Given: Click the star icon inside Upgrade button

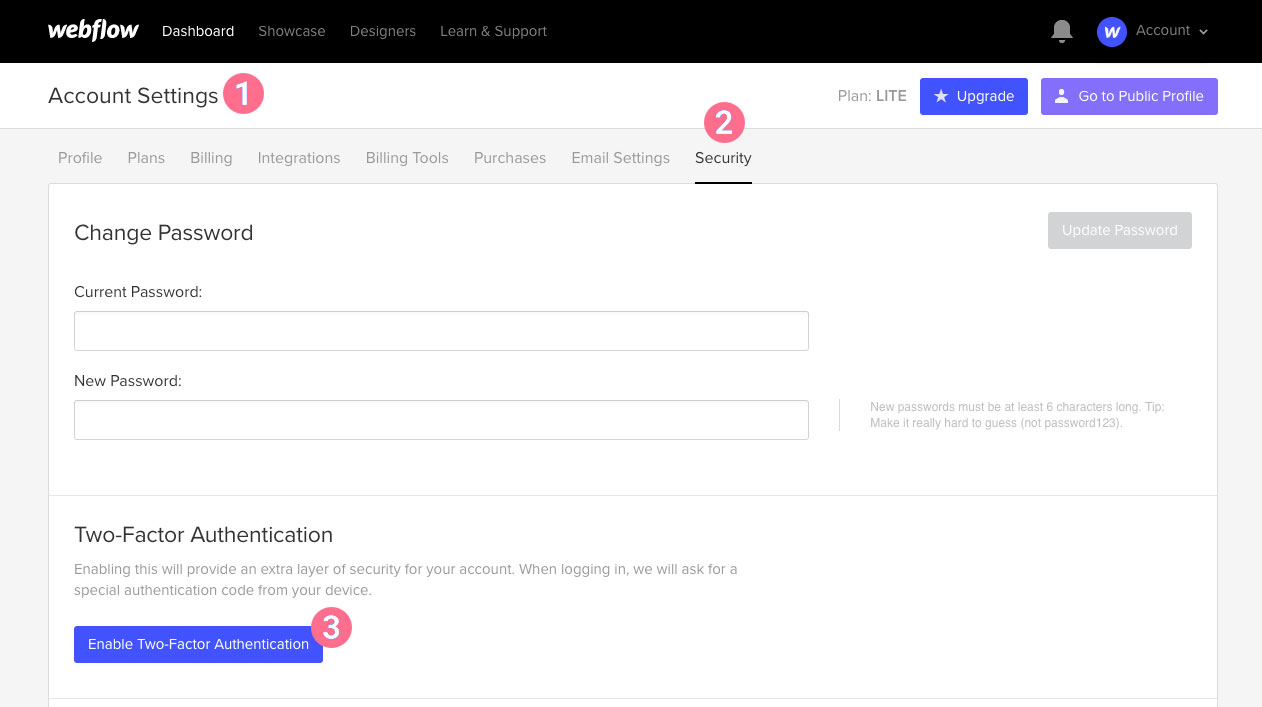Looking at the screenshot, I should (941, 96).
